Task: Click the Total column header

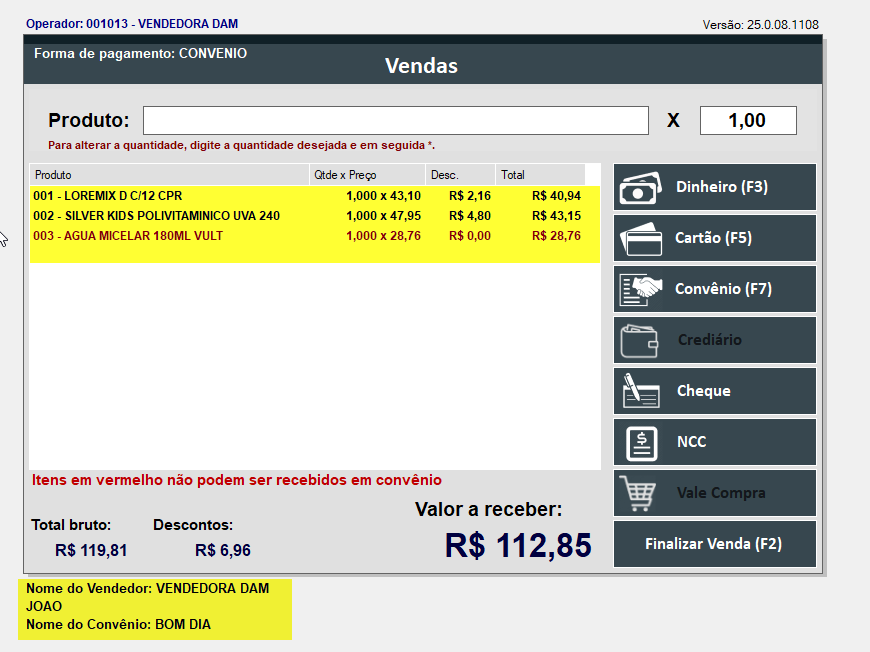Action: pos(540,175)
